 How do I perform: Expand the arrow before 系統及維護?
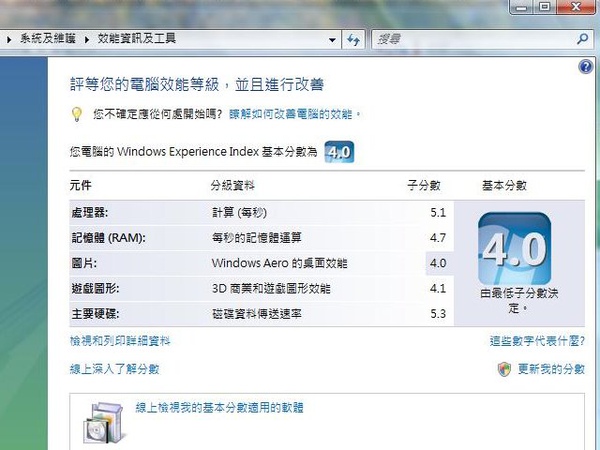[9, 39]
